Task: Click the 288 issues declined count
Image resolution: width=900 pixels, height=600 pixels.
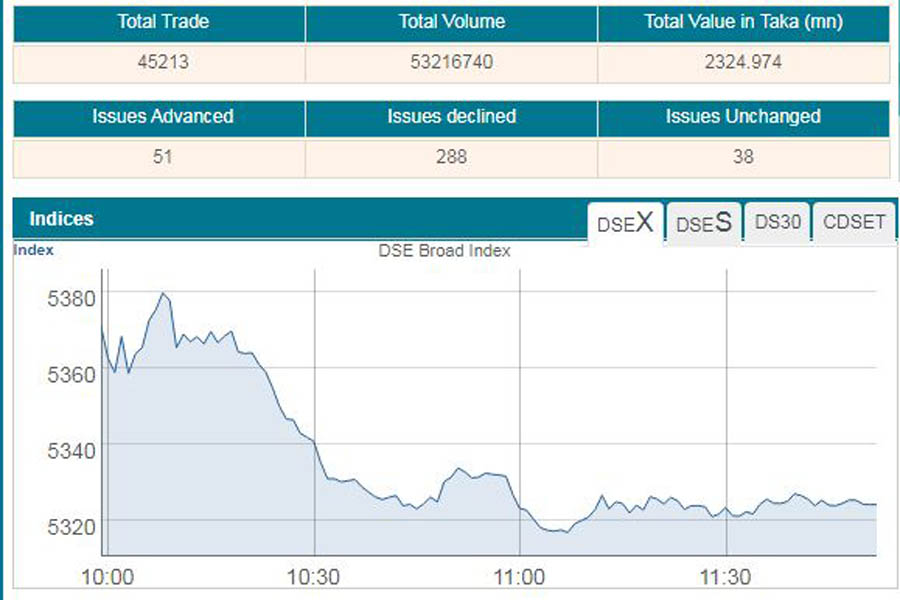Action: click(451, 157)
